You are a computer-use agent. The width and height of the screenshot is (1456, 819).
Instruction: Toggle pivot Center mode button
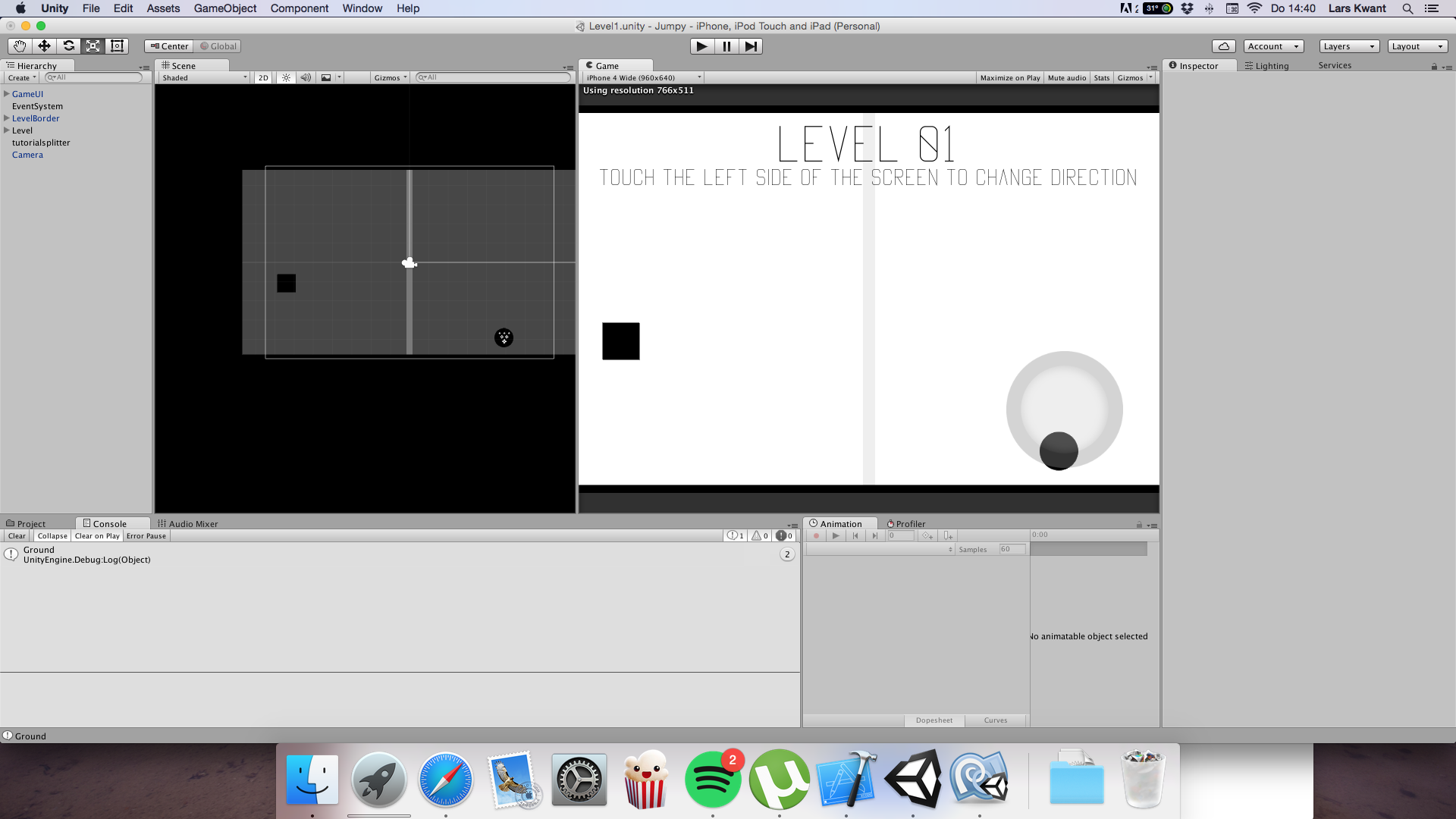pos(169,46)
